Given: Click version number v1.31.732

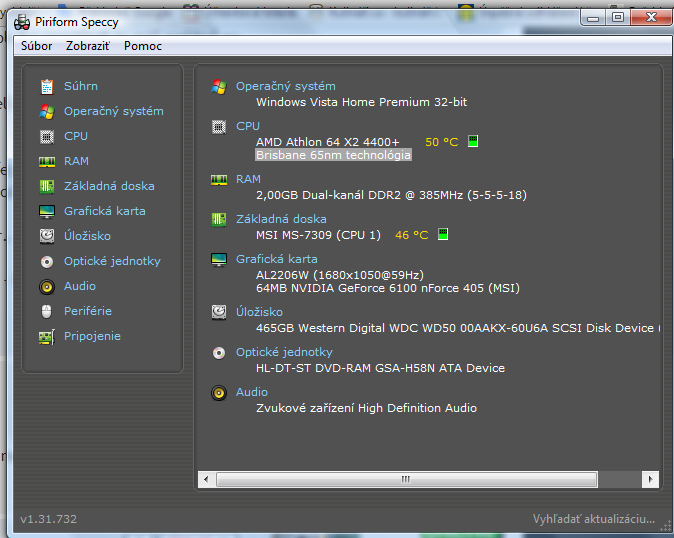Looking at the screenshot, I should 49,519.
